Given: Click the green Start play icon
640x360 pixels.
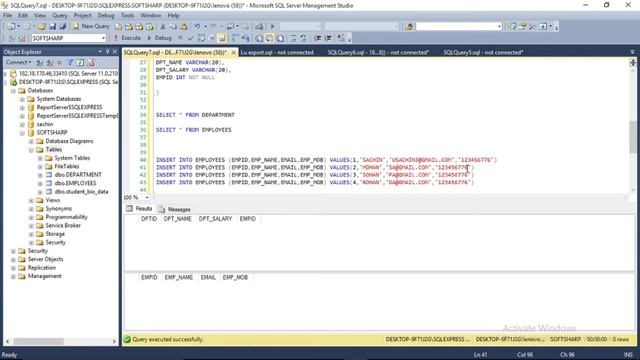Looking at the screenshot, I should pyautogui.click(x=272, y=26).
